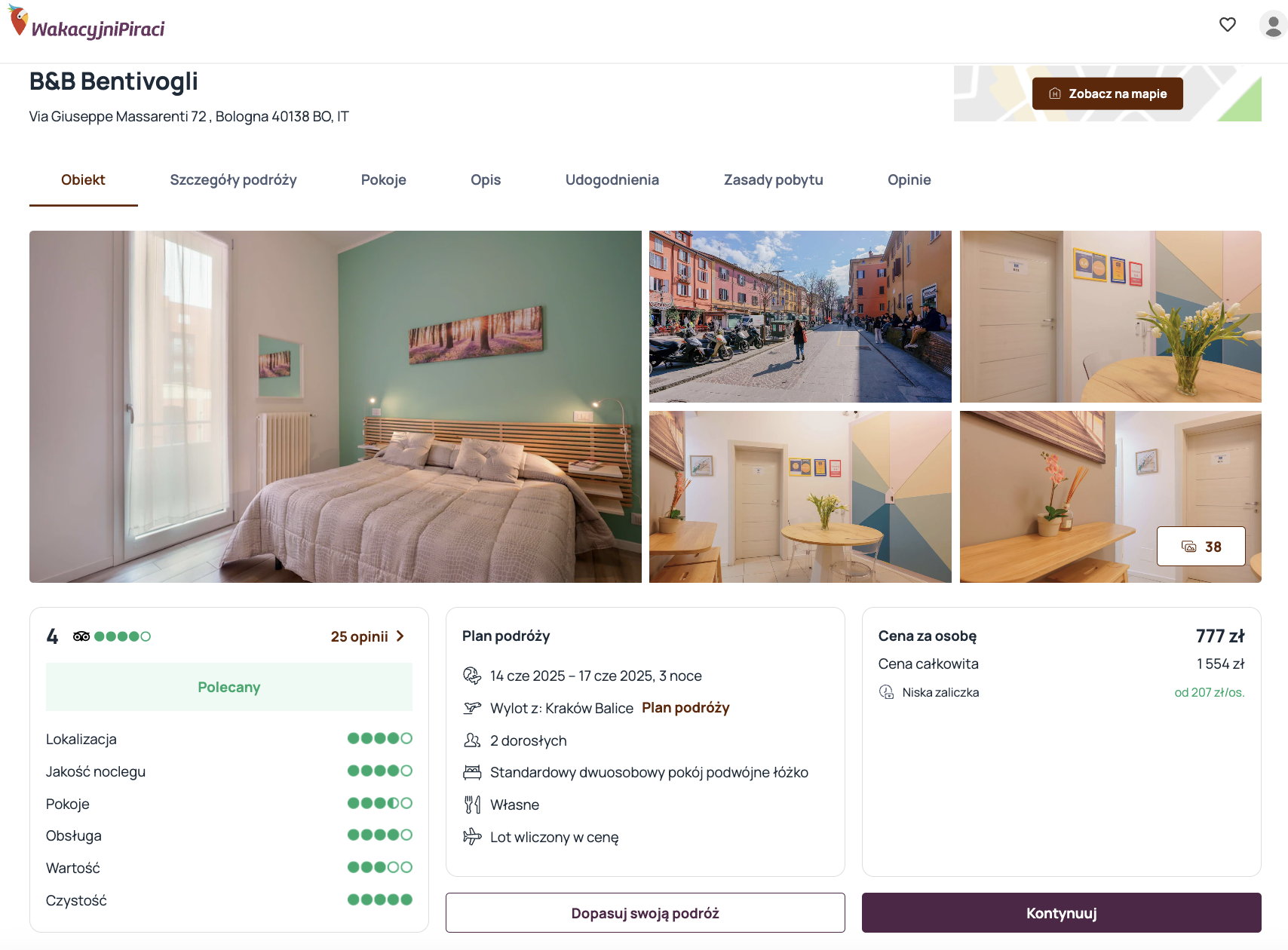This screenshot has height=950, width=1288.
Task: Click the Zobacz na mapie button
Action: click(1107, 93)
